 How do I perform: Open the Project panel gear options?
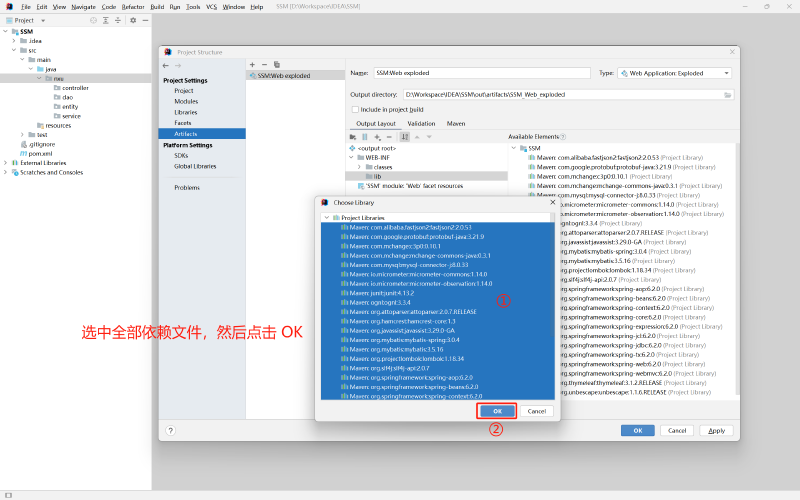point(133,20)
